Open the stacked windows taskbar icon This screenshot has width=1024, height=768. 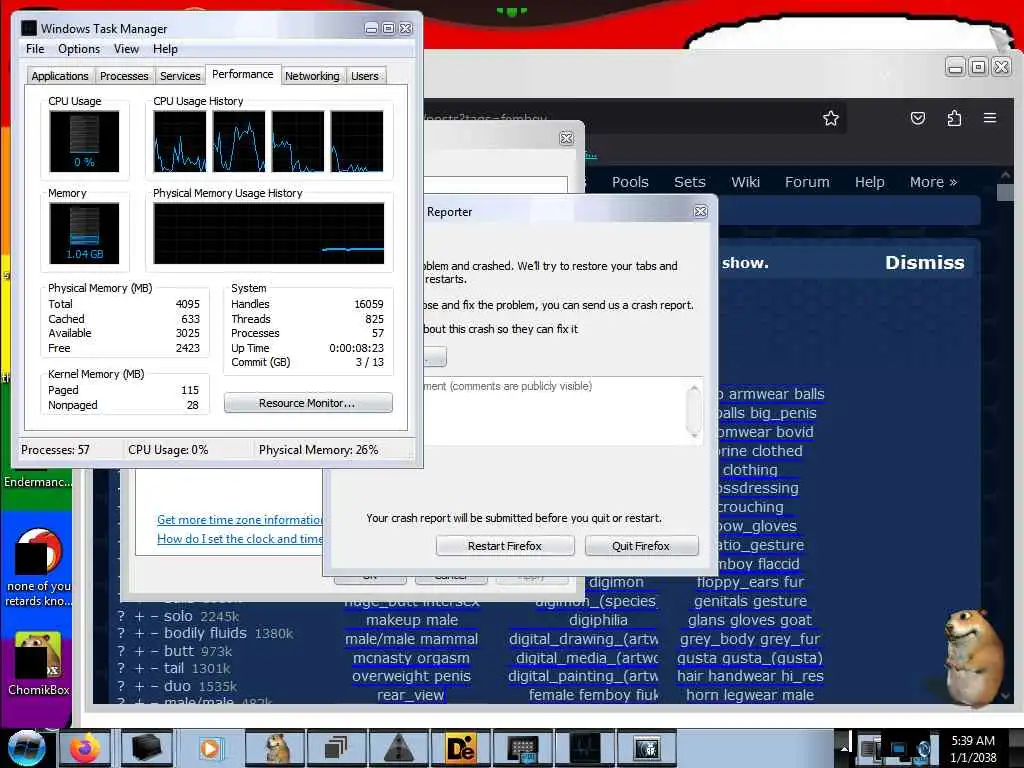(337, 748)
